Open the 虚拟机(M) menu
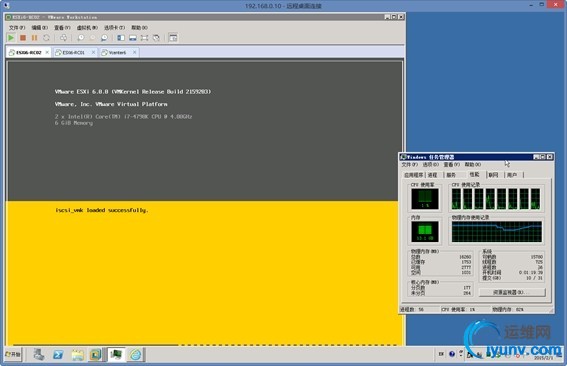Viewport: 567px width, 366px height. click(87, 27)
